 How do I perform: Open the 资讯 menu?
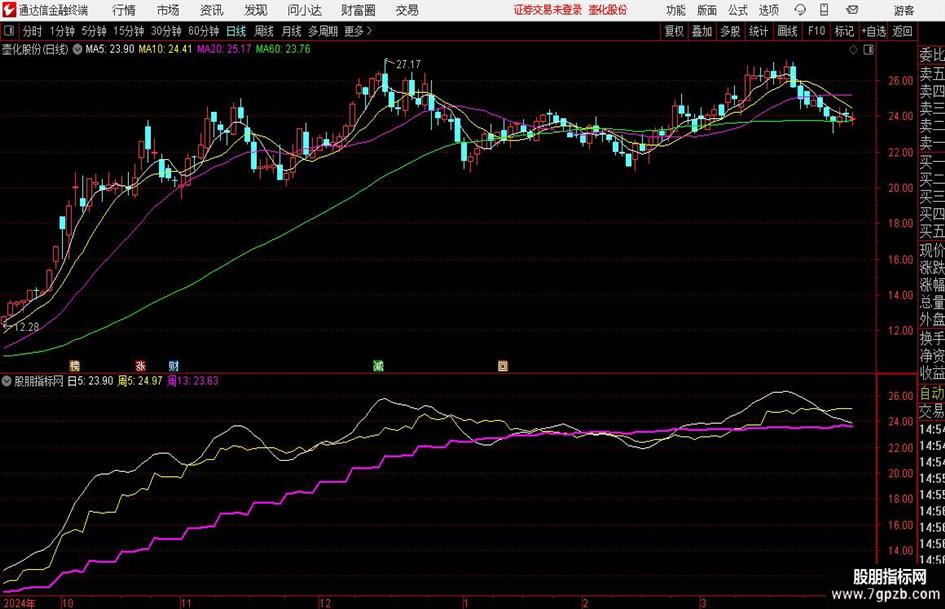(x=212, y=10)
